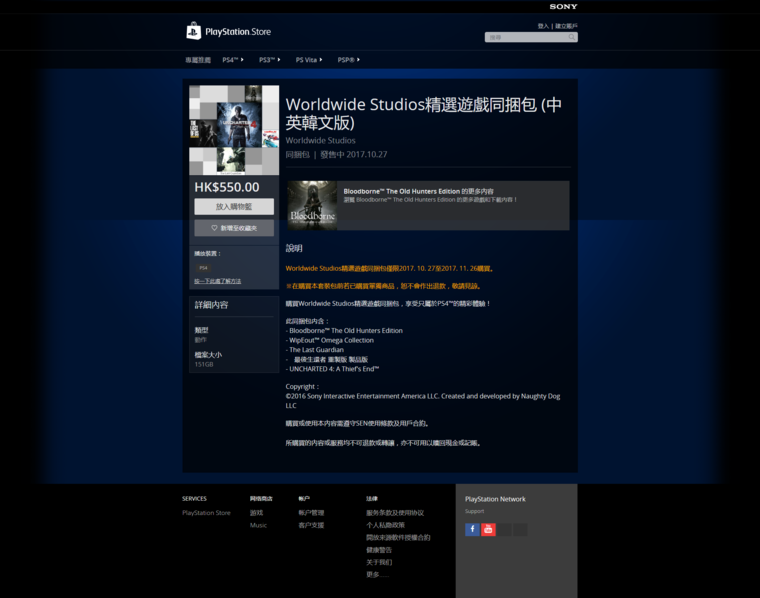Click the 登入 sign-in link
Screen dimensions: 760x598
click(543, 26)
